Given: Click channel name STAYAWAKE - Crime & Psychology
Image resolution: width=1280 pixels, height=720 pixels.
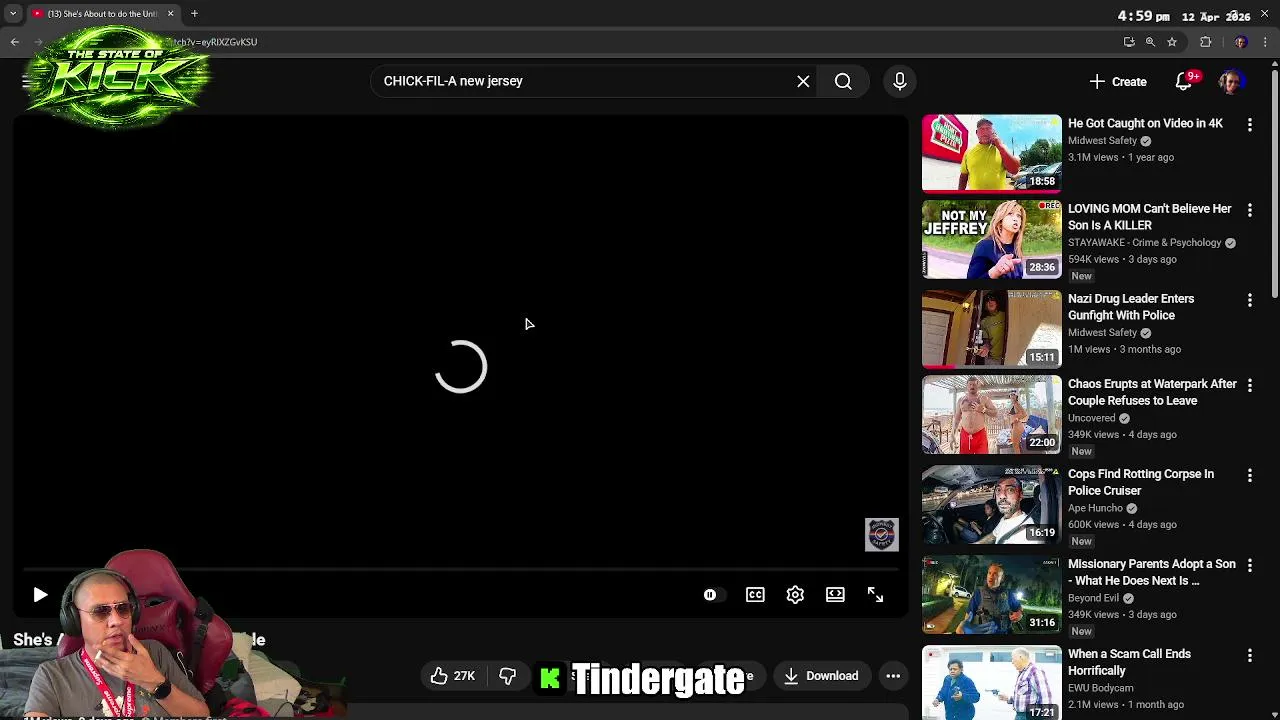Looking at the screenshot, I should (x=1144, y=243).
